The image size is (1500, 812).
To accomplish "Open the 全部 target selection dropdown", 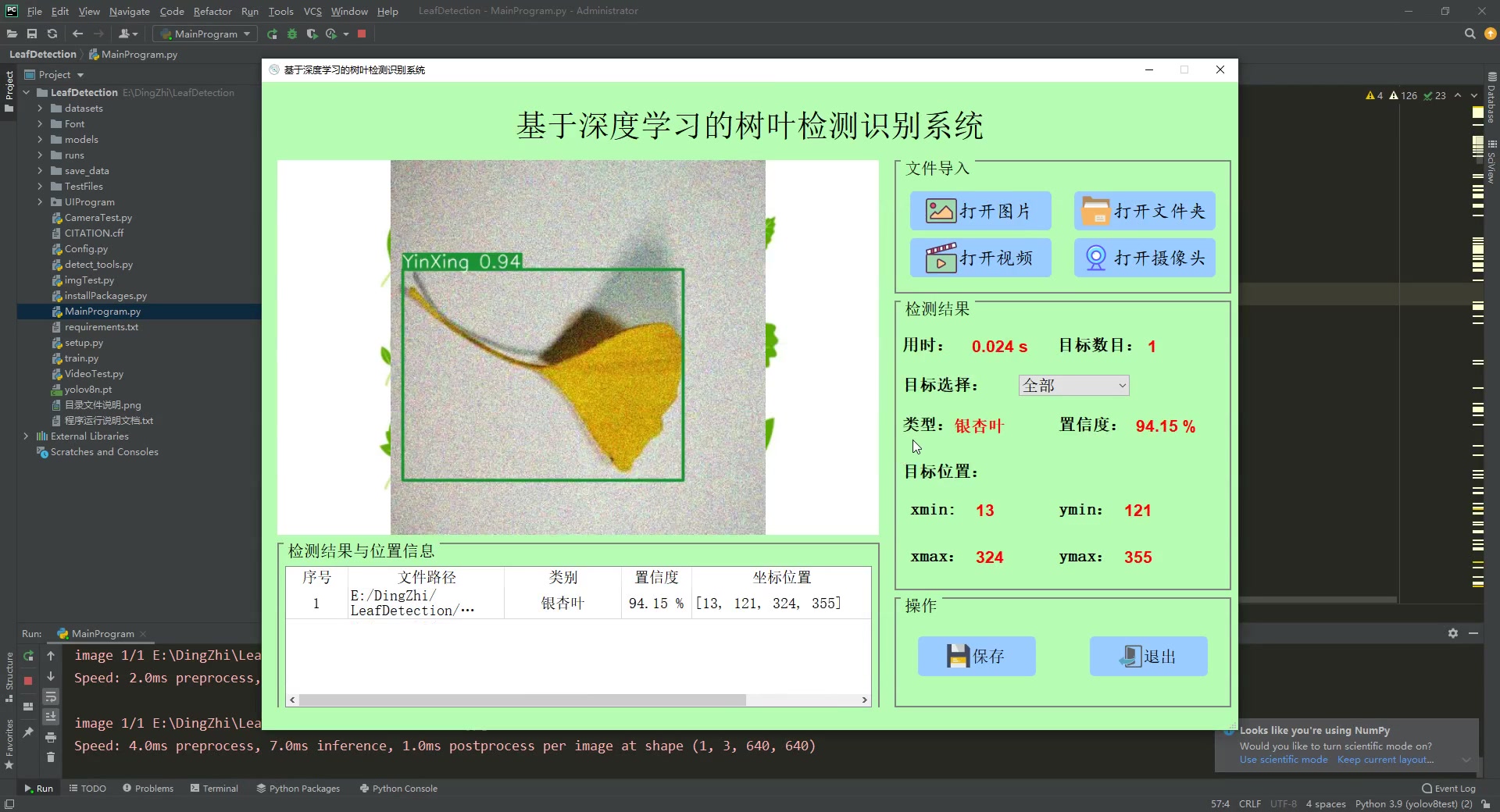I will [1073, 385].
